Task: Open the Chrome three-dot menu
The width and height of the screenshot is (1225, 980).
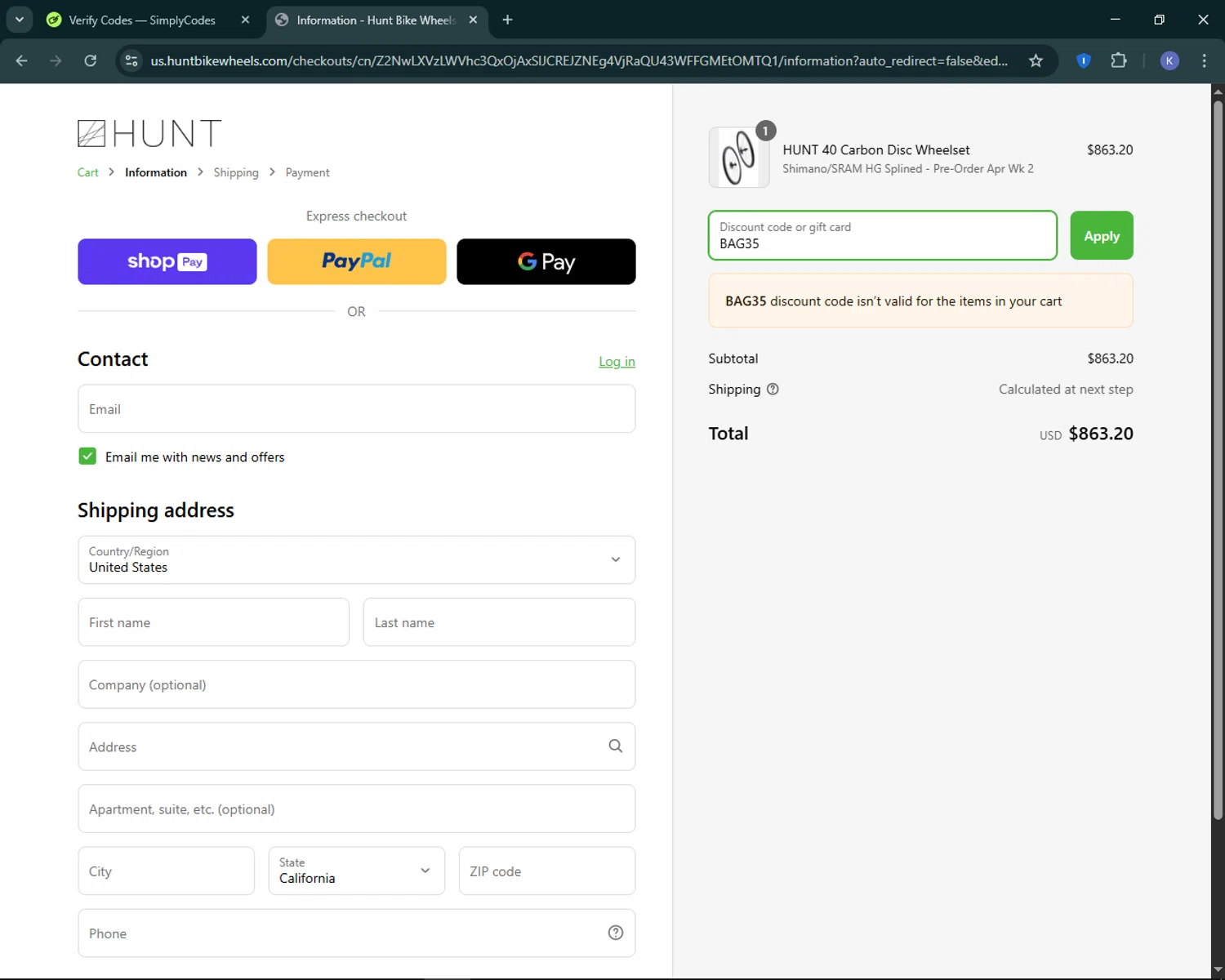Action: [x=1204, y=60]
